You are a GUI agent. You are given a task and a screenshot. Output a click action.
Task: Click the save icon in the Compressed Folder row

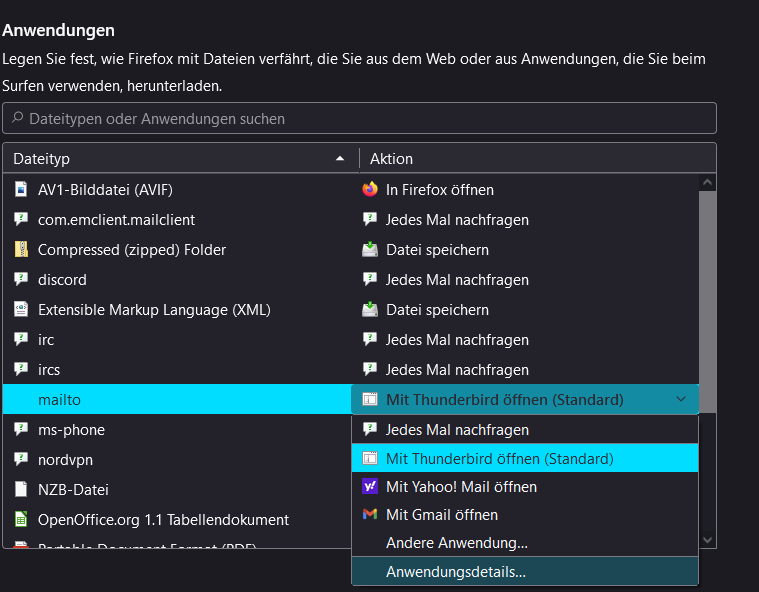[370, 249]
